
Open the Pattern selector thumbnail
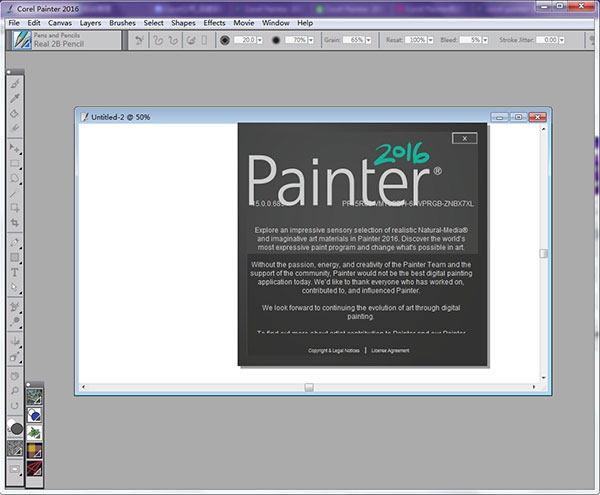click(34, 397)
